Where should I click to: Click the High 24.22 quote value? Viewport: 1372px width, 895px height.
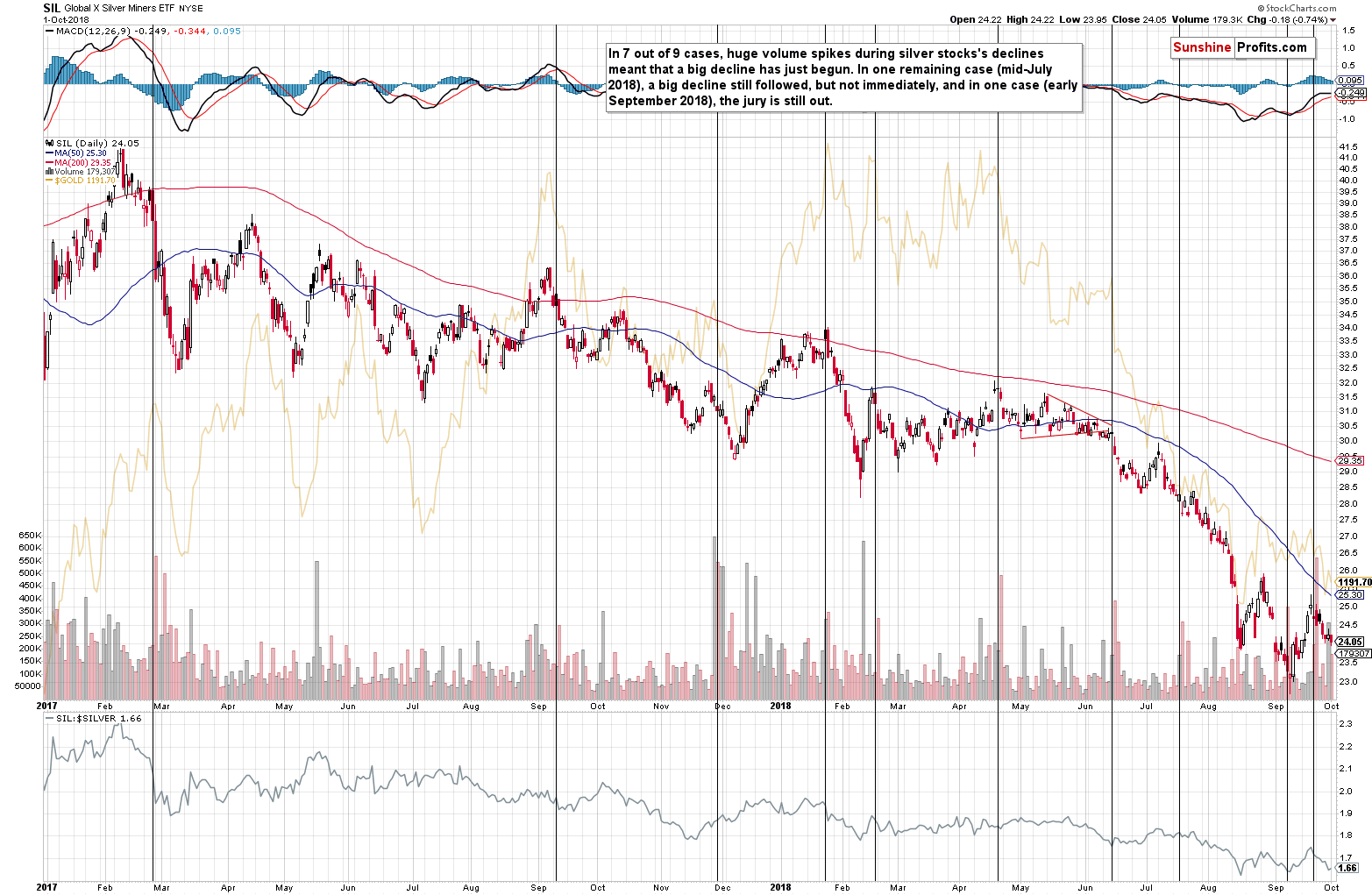point(1030,19)
